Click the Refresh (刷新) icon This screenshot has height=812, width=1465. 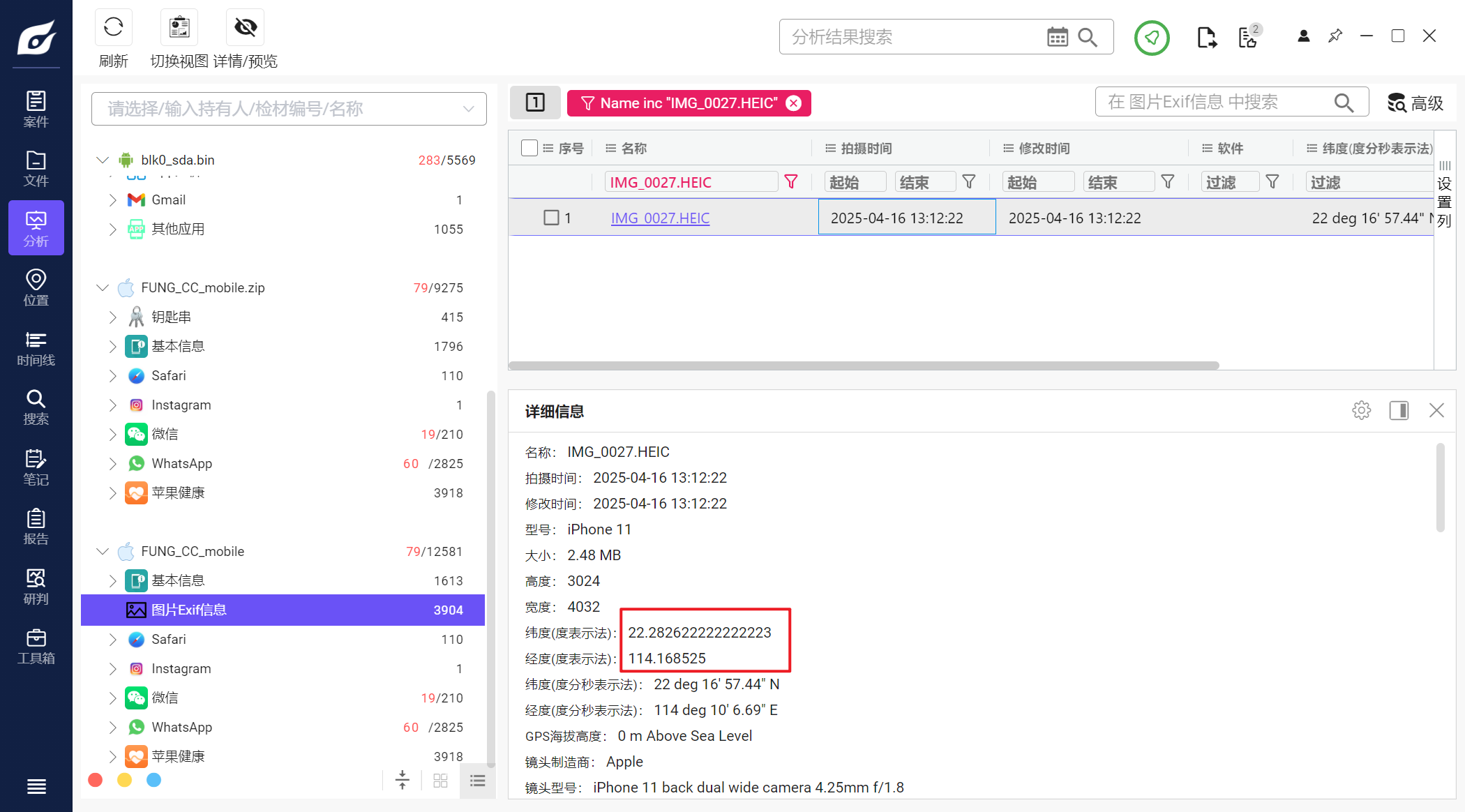113,28
